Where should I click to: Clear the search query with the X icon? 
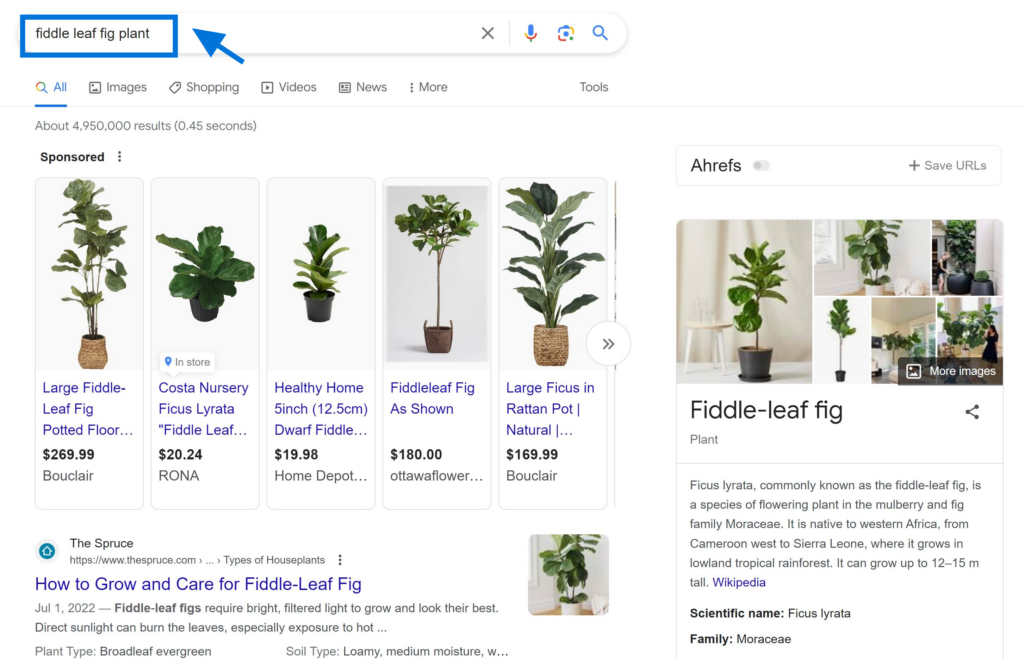tap(487, 32)
